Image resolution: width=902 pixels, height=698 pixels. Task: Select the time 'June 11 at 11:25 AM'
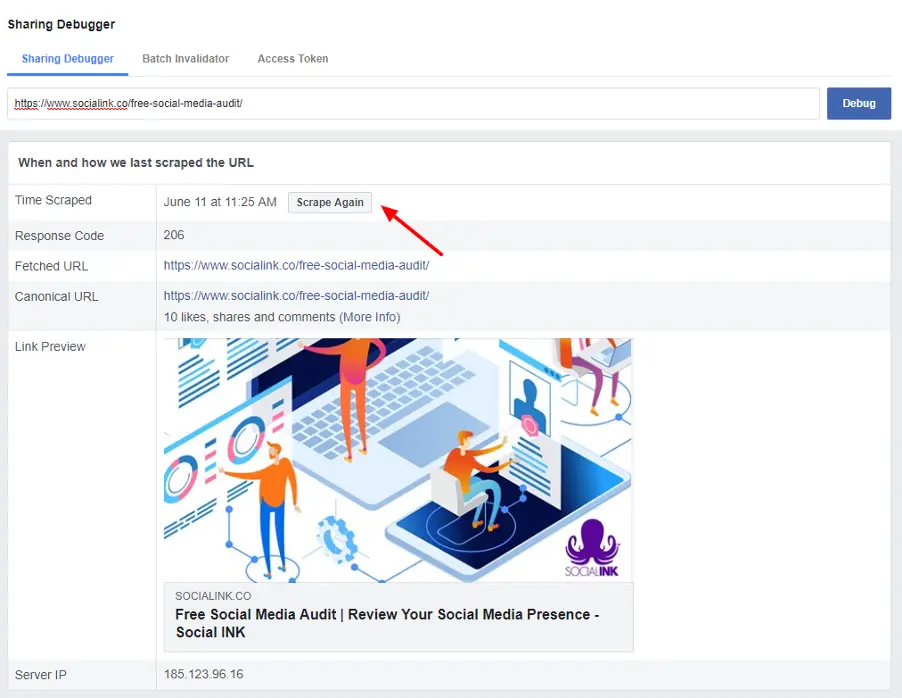point(220,202)
